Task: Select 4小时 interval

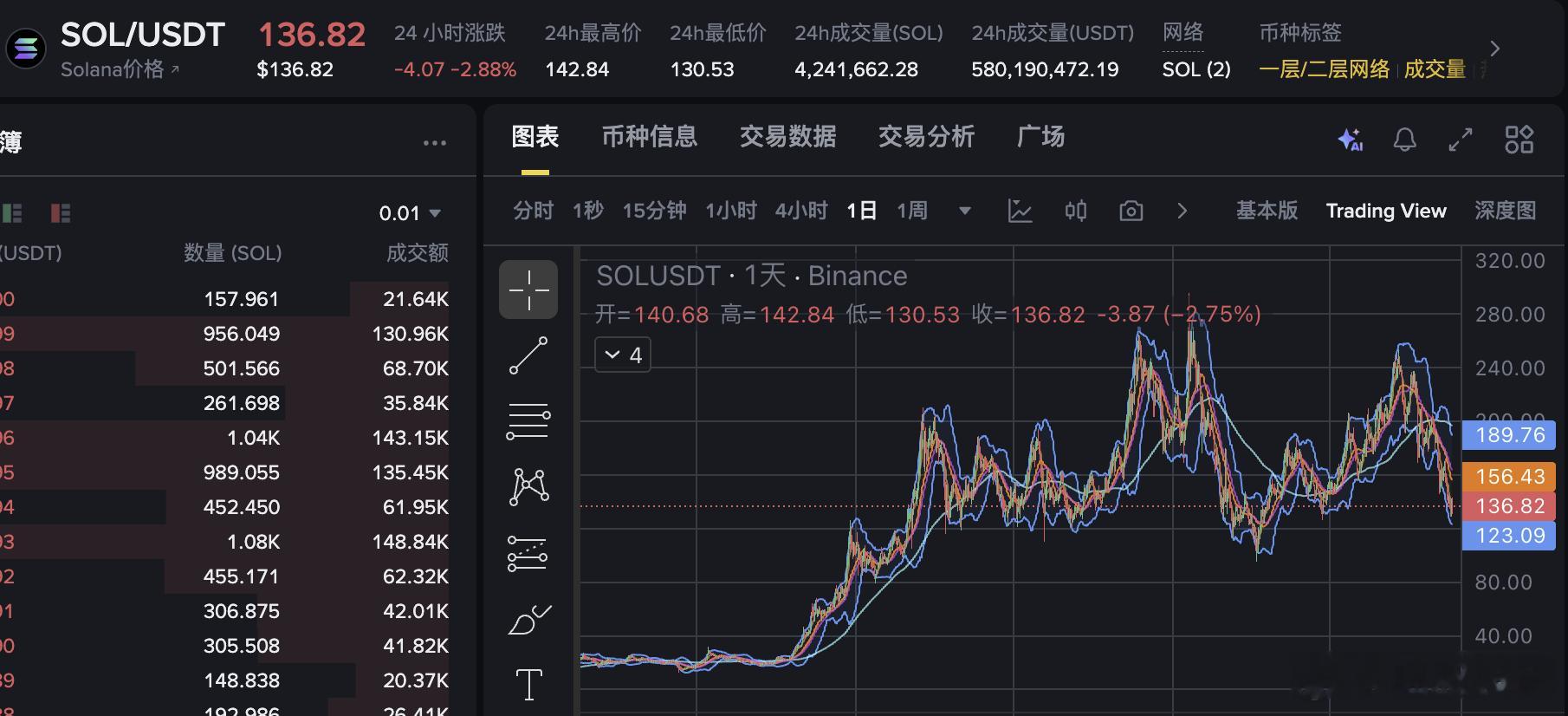Action: 802,211
